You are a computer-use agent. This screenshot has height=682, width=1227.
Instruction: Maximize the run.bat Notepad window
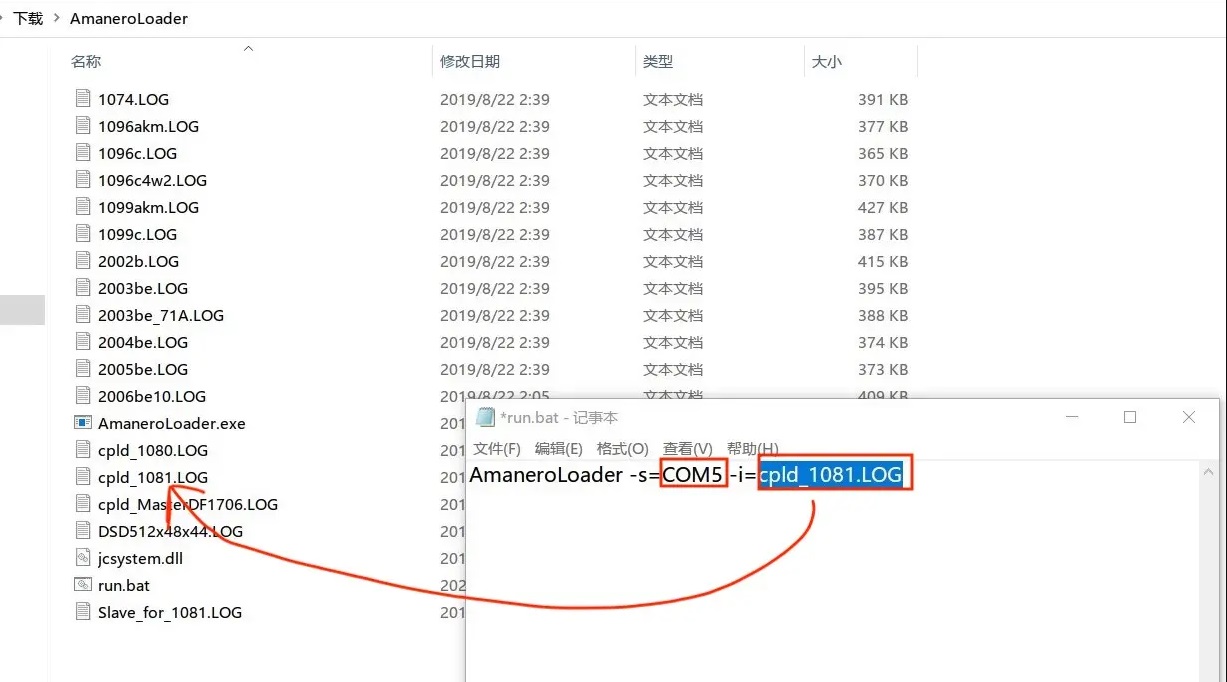(1130, 417)
